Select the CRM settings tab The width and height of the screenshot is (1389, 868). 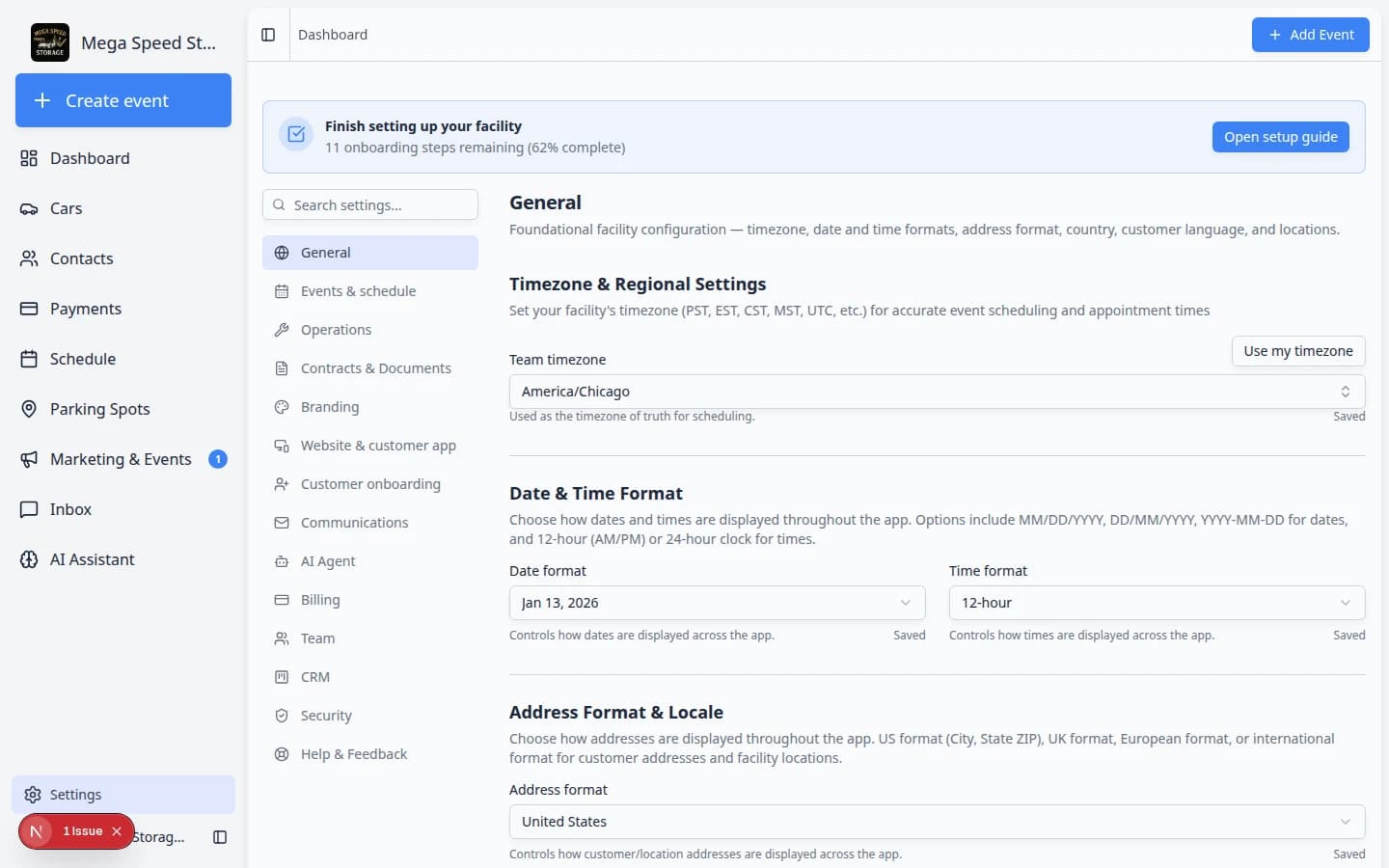click(370, 677)
